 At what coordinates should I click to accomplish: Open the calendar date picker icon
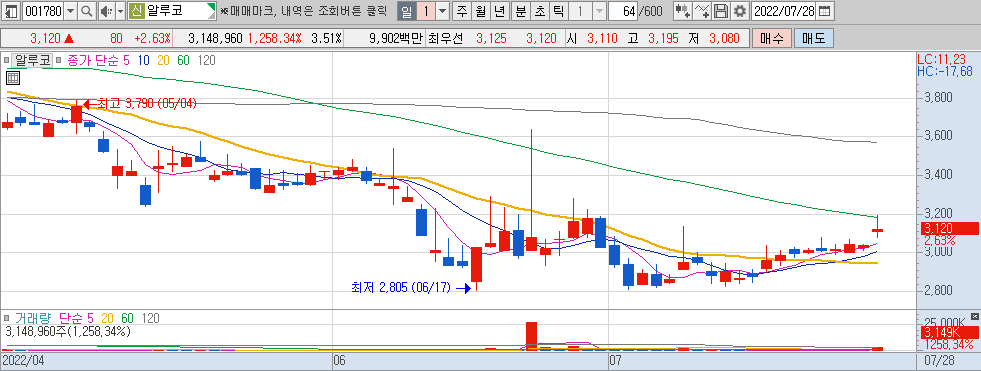click(x=825, y=11)
